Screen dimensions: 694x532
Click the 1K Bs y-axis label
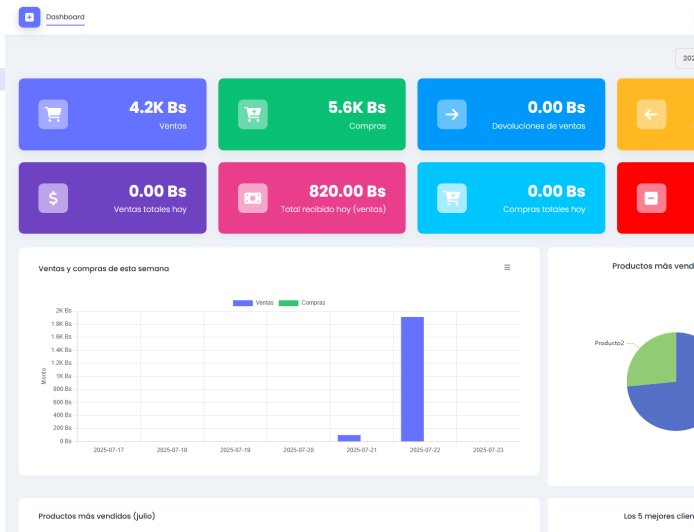coord(63,376)
